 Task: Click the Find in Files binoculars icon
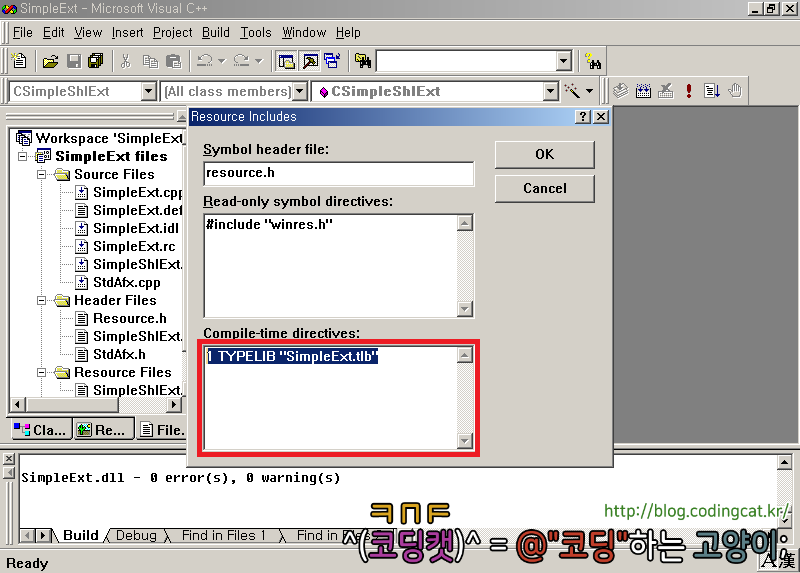pyautogui.click(x=363, y=61)
